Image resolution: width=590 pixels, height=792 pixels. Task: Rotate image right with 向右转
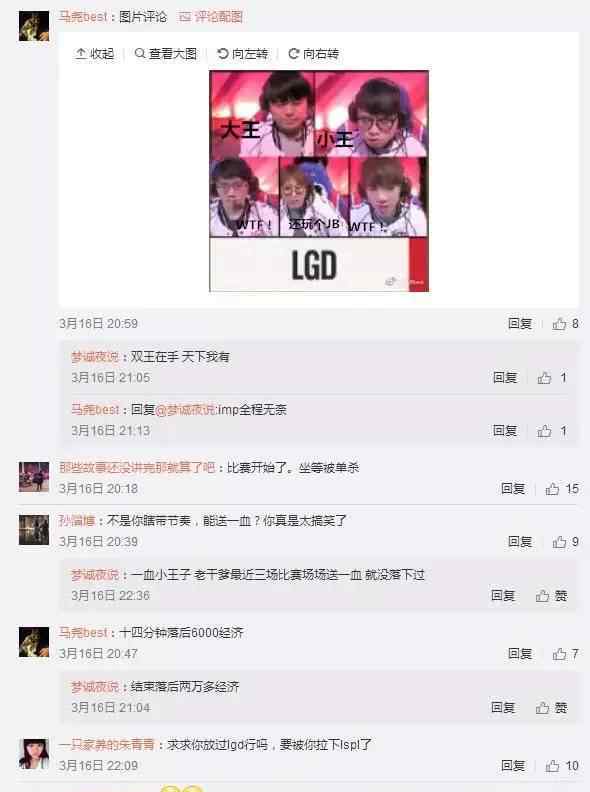313,54
